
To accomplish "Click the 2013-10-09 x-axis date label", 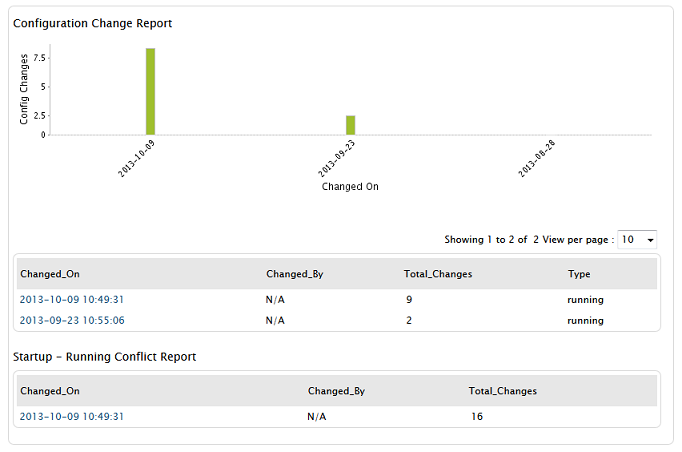I will (x=136, y=158).
